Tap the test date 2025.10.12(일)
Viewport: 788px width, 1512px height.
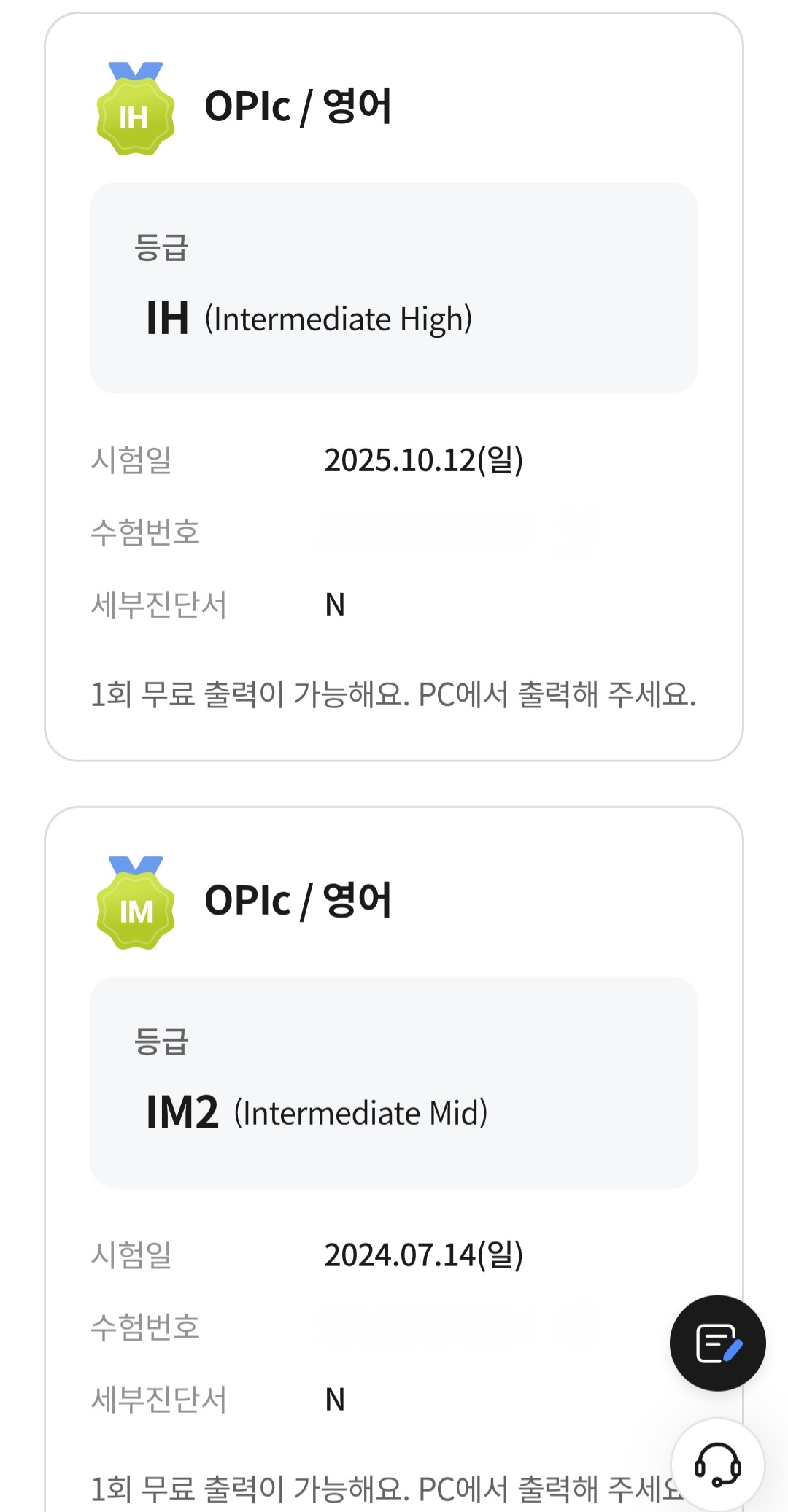pos(423,460)
